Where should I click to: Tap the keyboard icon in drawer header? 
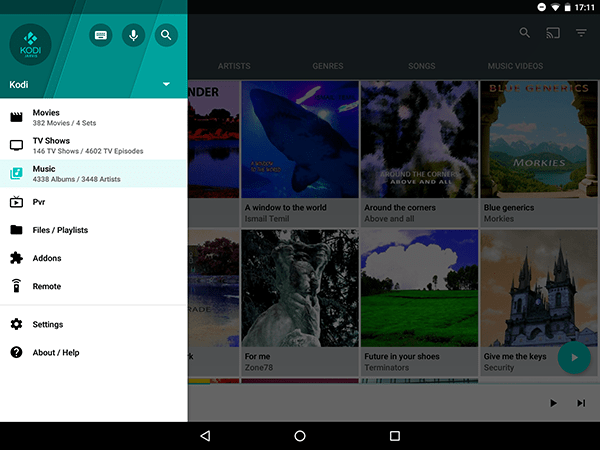tap(101, 35)
